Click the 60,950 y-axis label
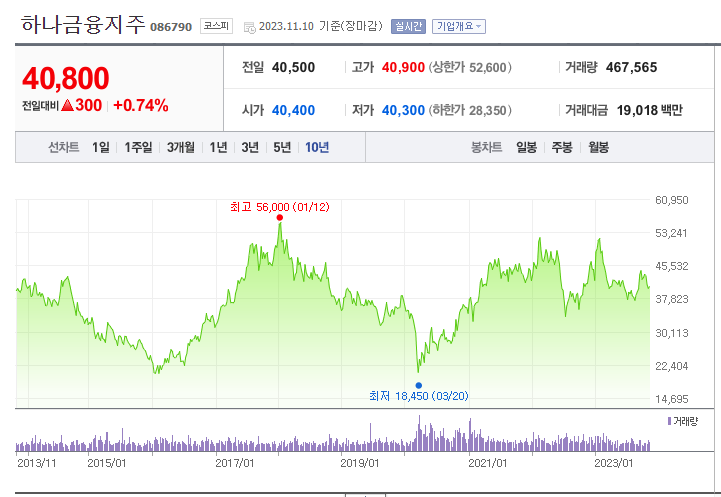The height and width of the screenshot is (497, 721). (x=672, y=200)
